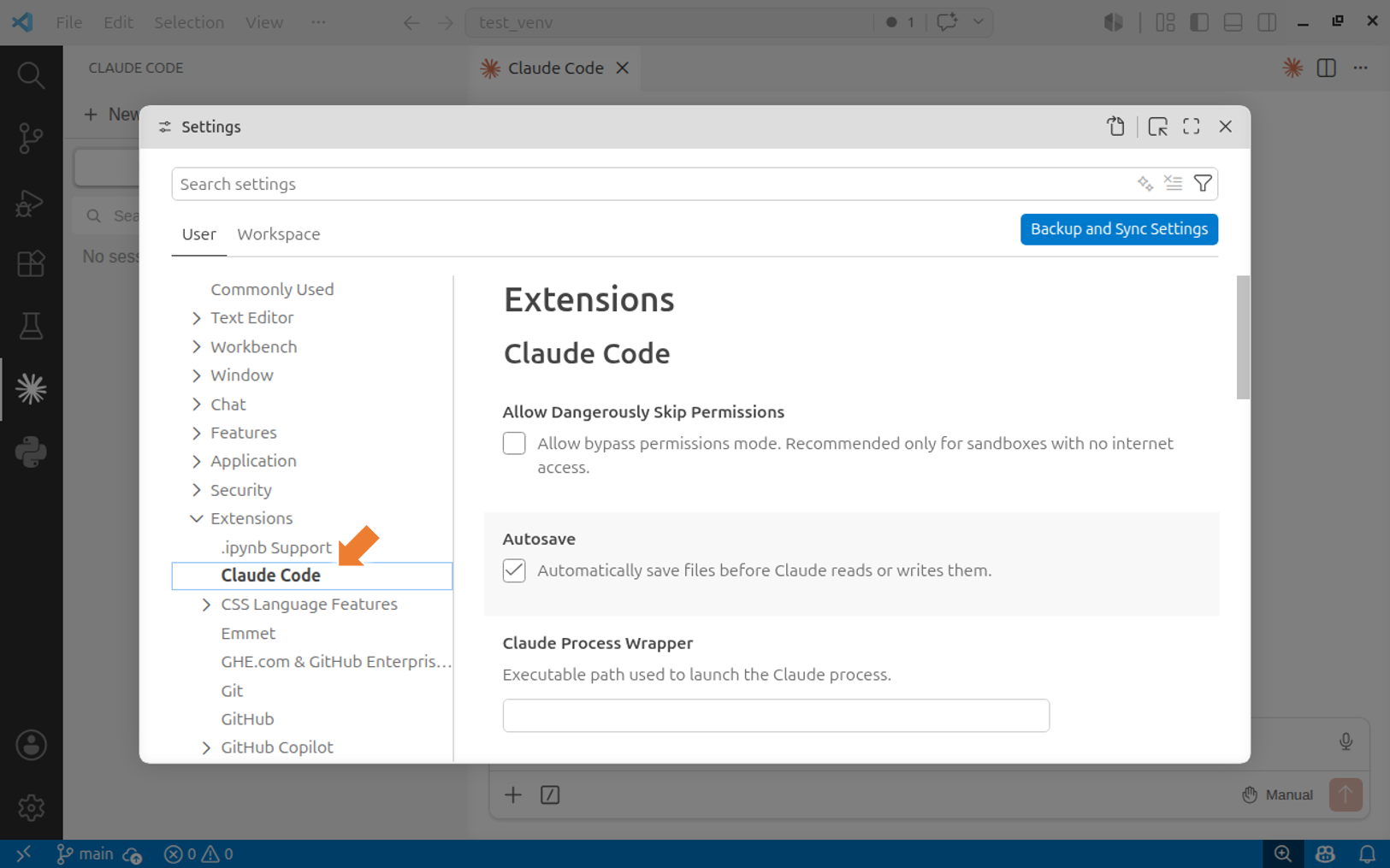1390x868 pixels.
Task: Open notifications bell in status bar
Action: (x=1367, y=854)
